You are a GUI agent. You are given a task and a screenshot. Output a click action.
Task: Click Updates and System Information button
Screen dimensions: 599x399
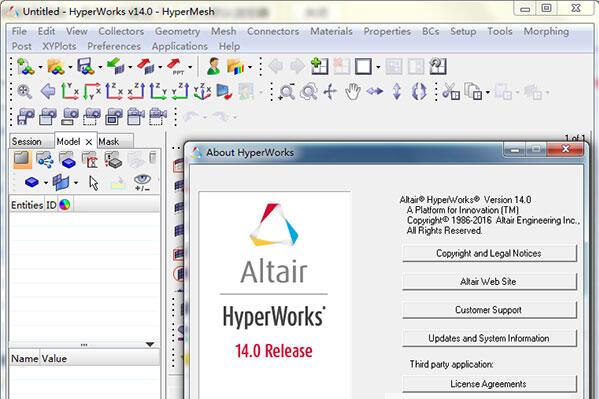(489, 338)
